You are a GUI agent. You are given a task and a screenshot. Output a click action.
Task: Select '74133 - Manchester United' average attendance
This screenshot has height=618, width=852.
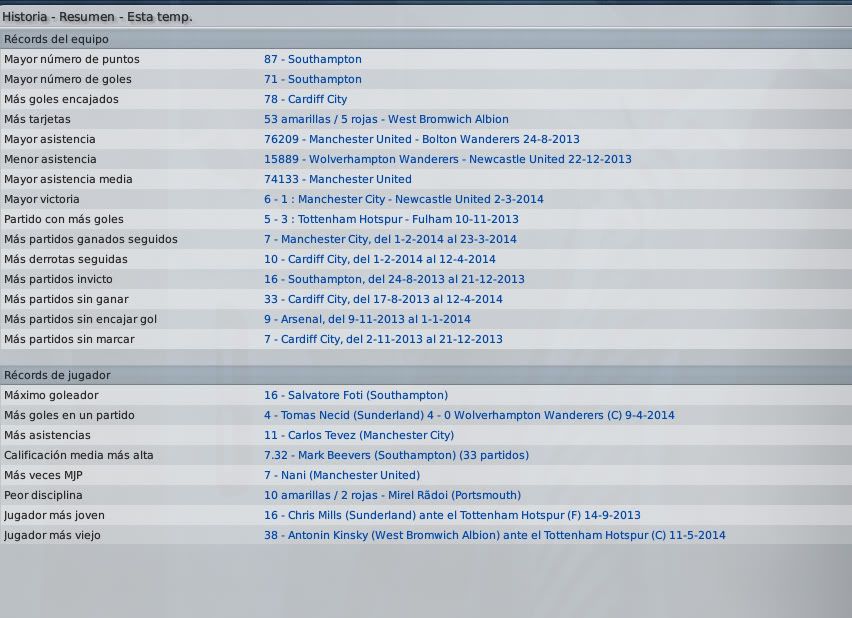pyautogui.click(x=337, y=179)
